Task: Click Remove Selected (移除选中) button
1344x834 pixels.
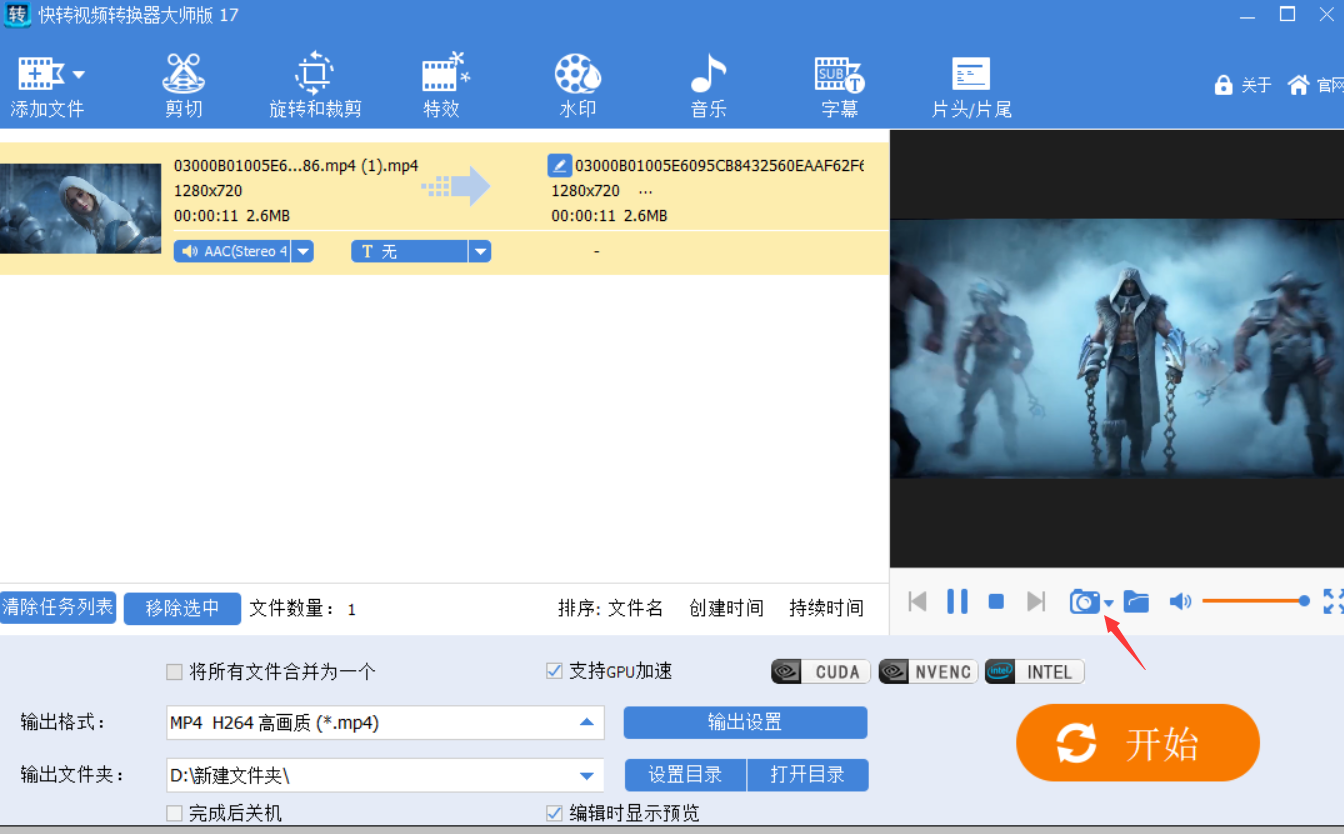Action: [182, 608]
